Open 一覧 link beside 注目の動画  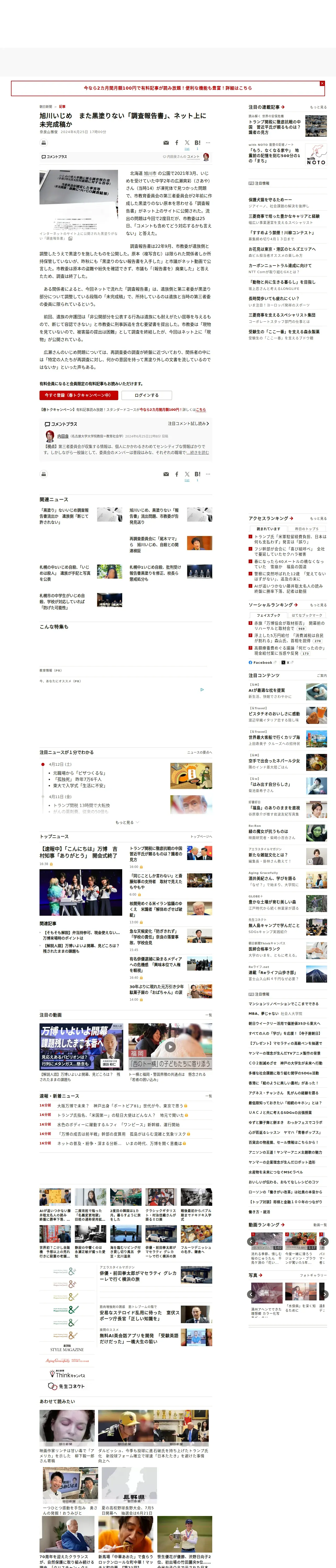pyautogui.click(x=209, y=1015)
